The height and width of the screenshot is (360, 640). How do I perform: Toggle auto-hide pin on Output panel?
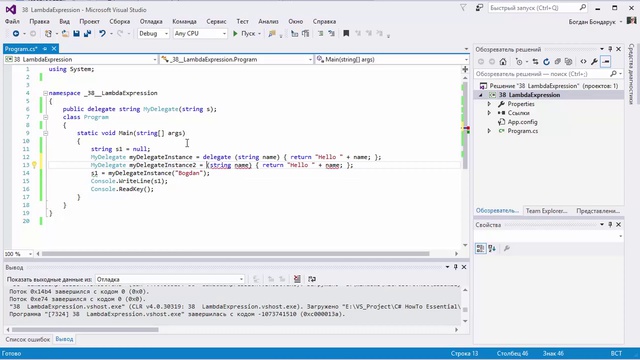456,267
